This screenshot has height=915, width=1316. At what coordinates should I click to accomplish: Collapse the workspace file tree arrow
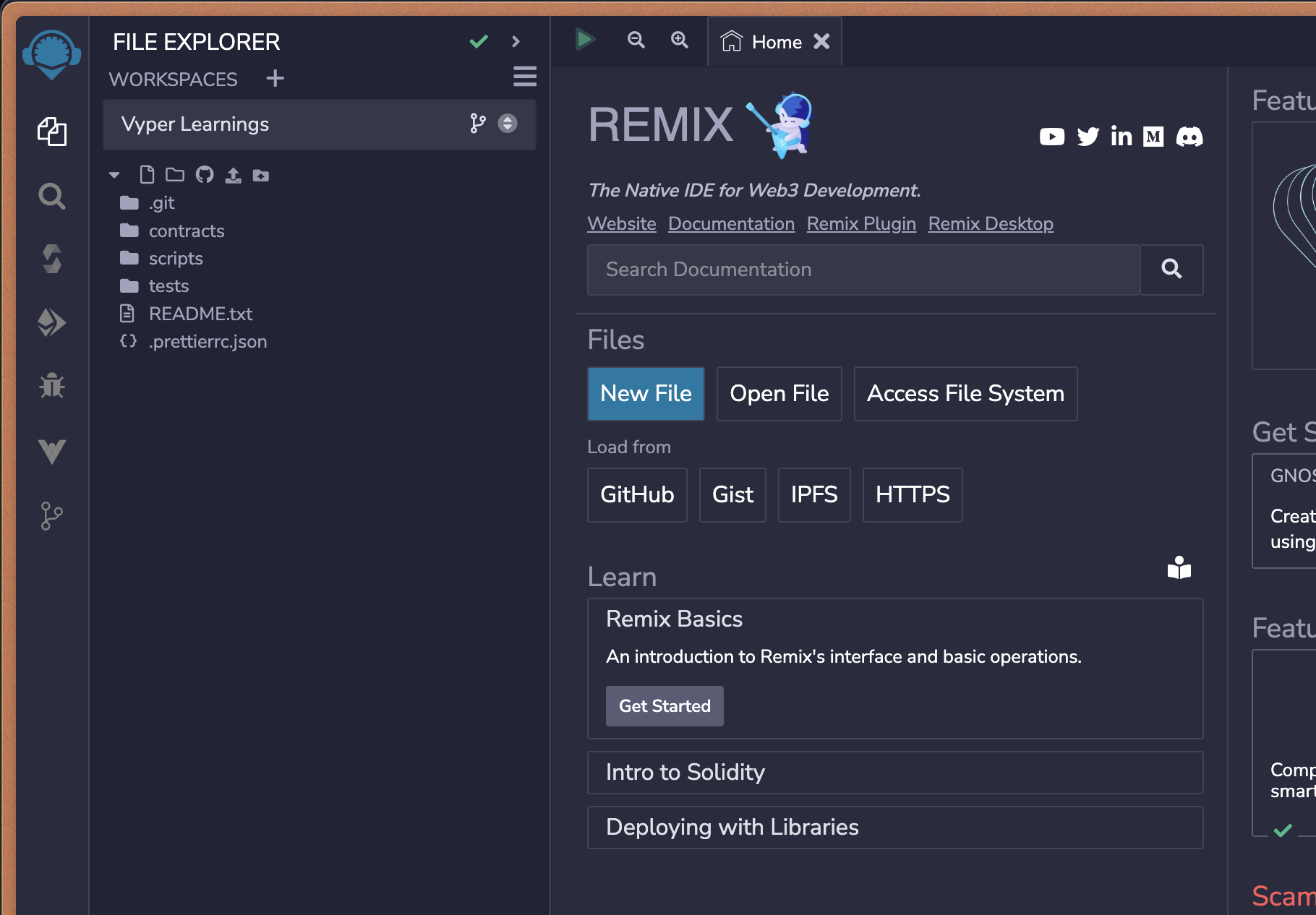(114, 175)
